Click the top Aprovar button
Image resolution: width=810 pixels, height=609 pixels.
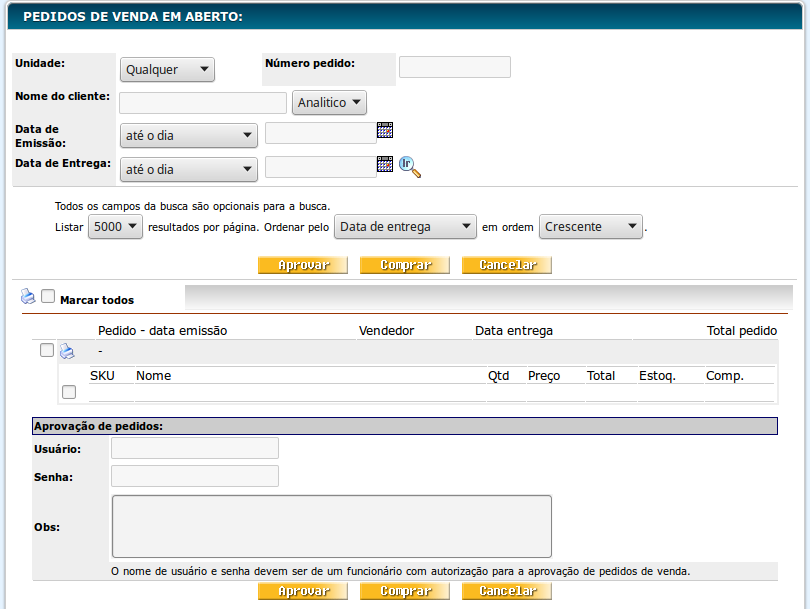pos(302,266)
